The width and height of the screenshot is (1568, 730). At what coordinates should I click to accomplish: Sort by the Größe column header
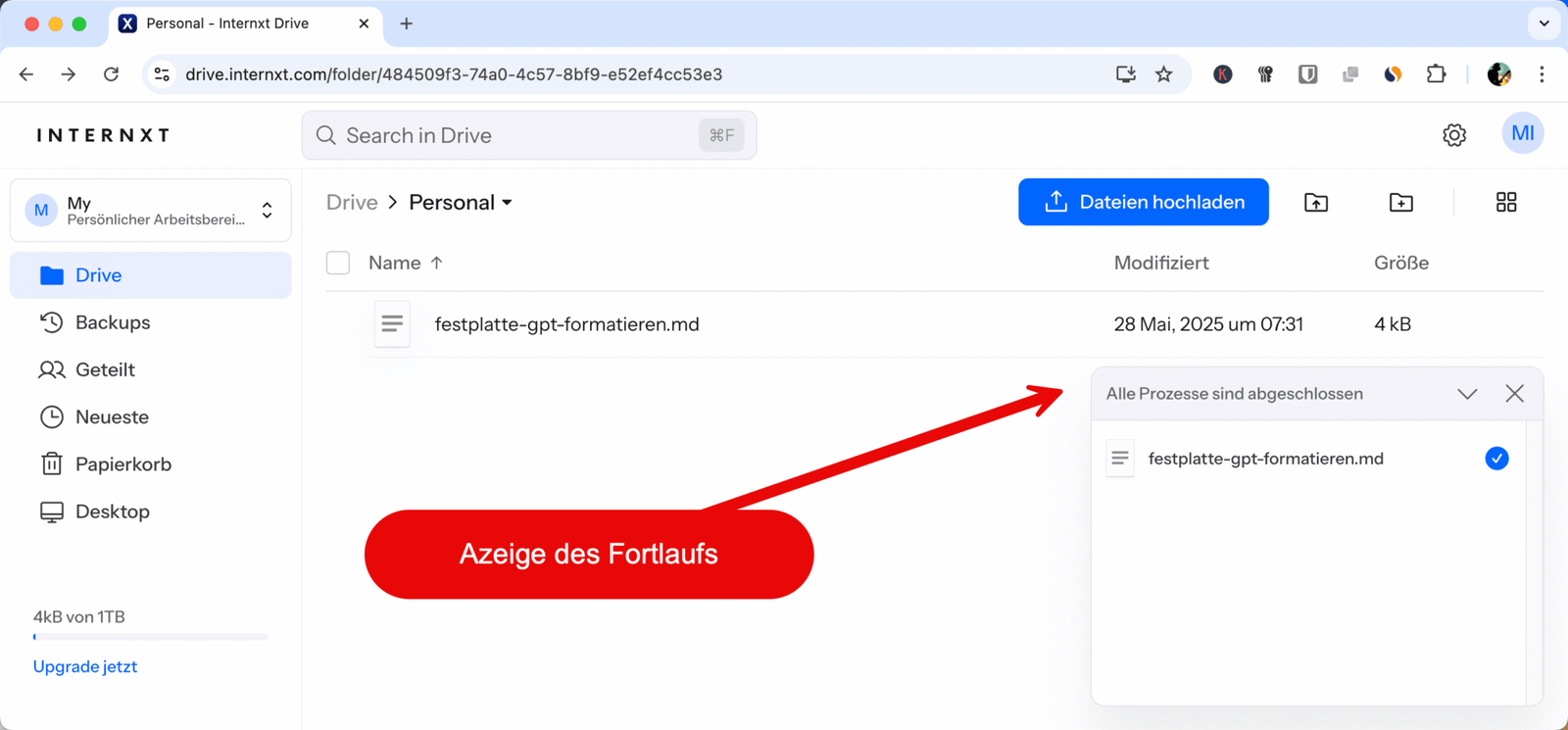pyautogui.click(x=1401, y=263)
